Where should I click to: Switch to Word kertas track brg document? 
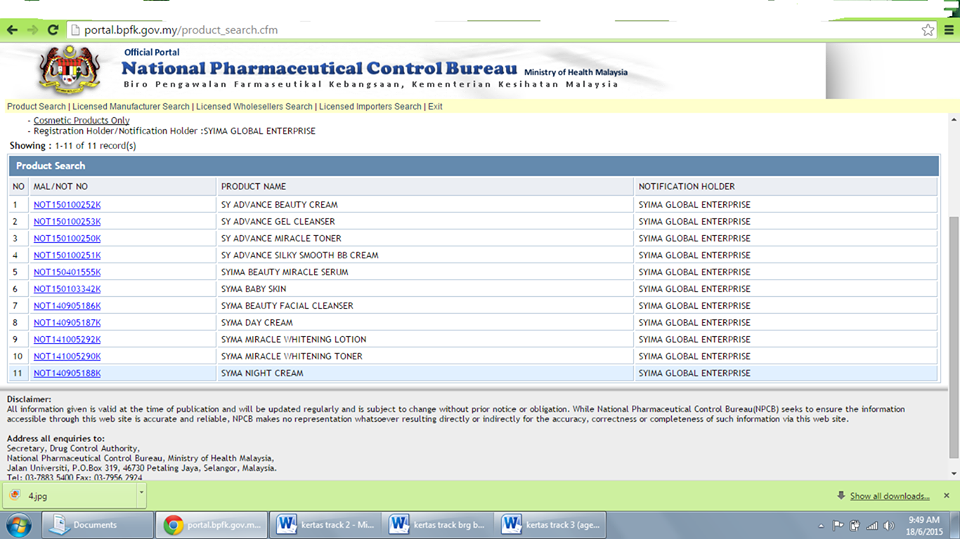pyautogui.click(x=438, y=525)
